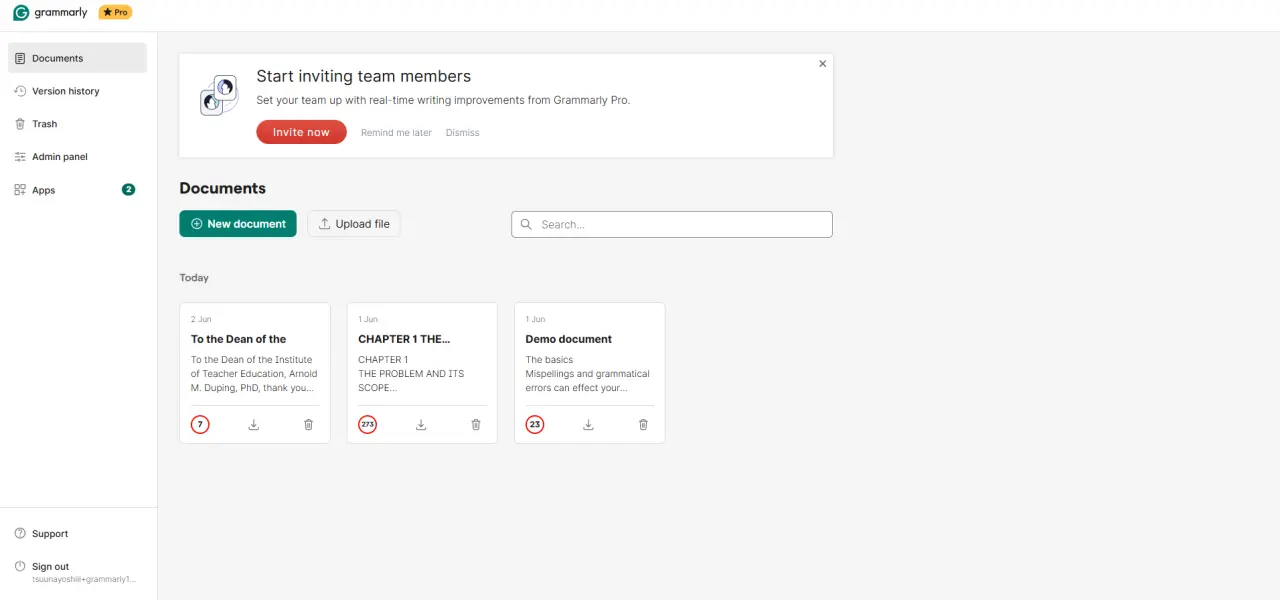This screenshot has height=600, width=1280.
Task: Click the 7 alerts score badge
Action: click(200, 425)
